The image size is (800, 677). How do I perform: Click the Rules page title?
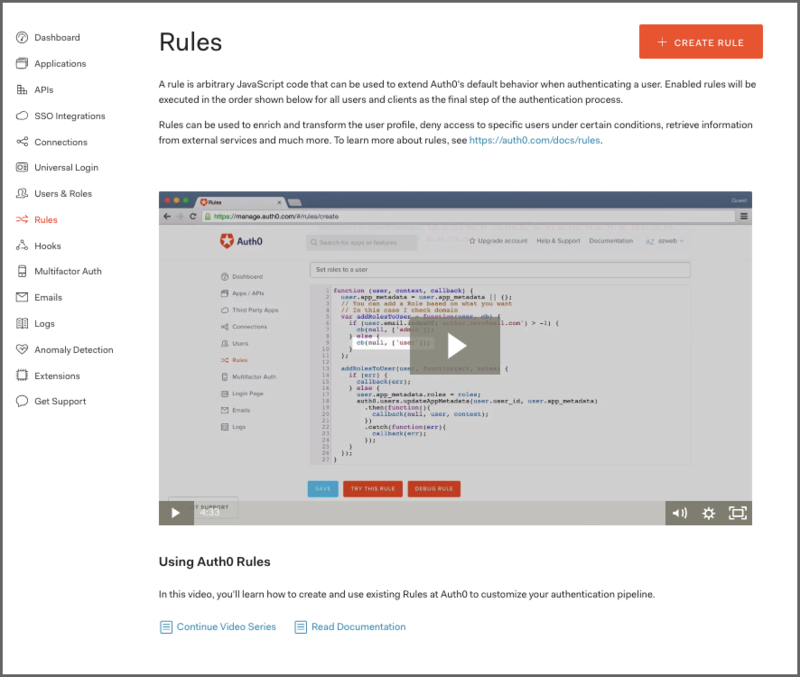point(190,42)
